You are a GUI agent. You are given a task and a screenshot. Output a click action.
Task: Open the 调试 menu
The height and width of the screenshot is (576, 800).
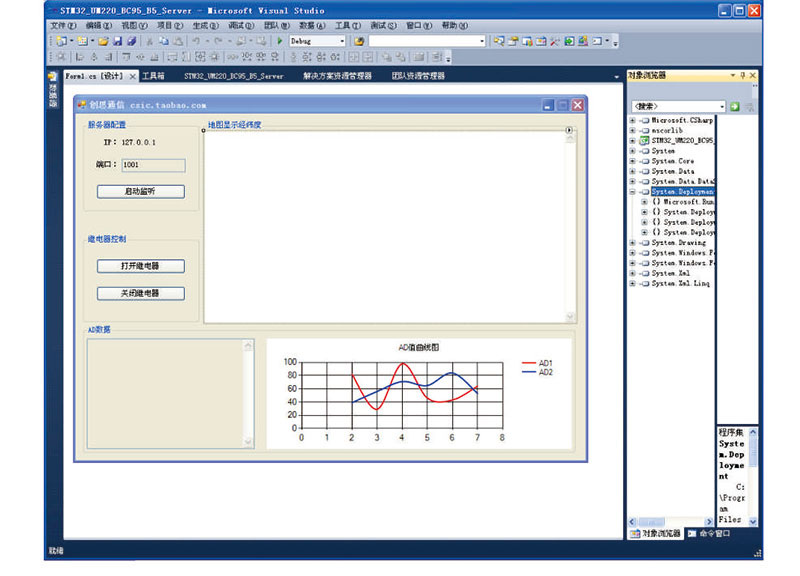point(241,26)
